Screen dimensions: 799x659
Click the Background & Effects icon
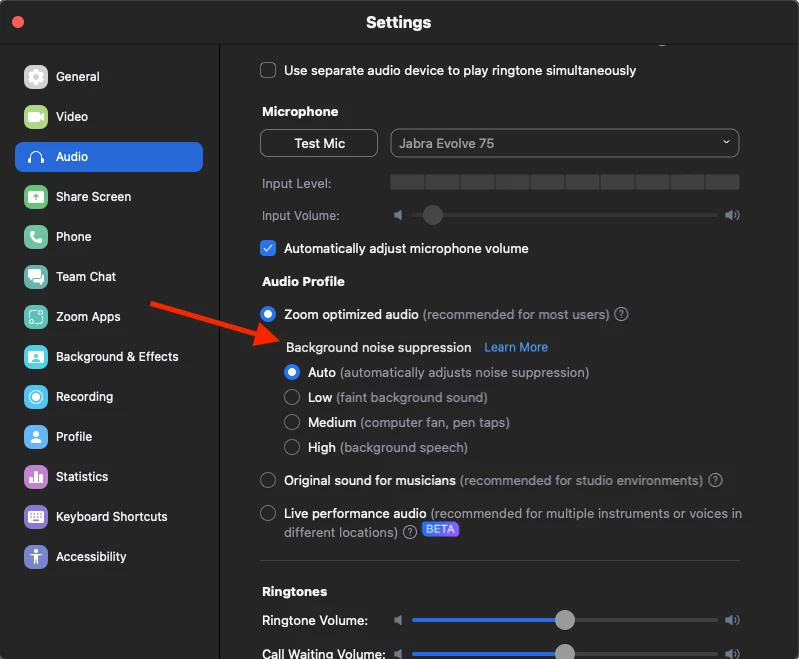tap(36, 357)
